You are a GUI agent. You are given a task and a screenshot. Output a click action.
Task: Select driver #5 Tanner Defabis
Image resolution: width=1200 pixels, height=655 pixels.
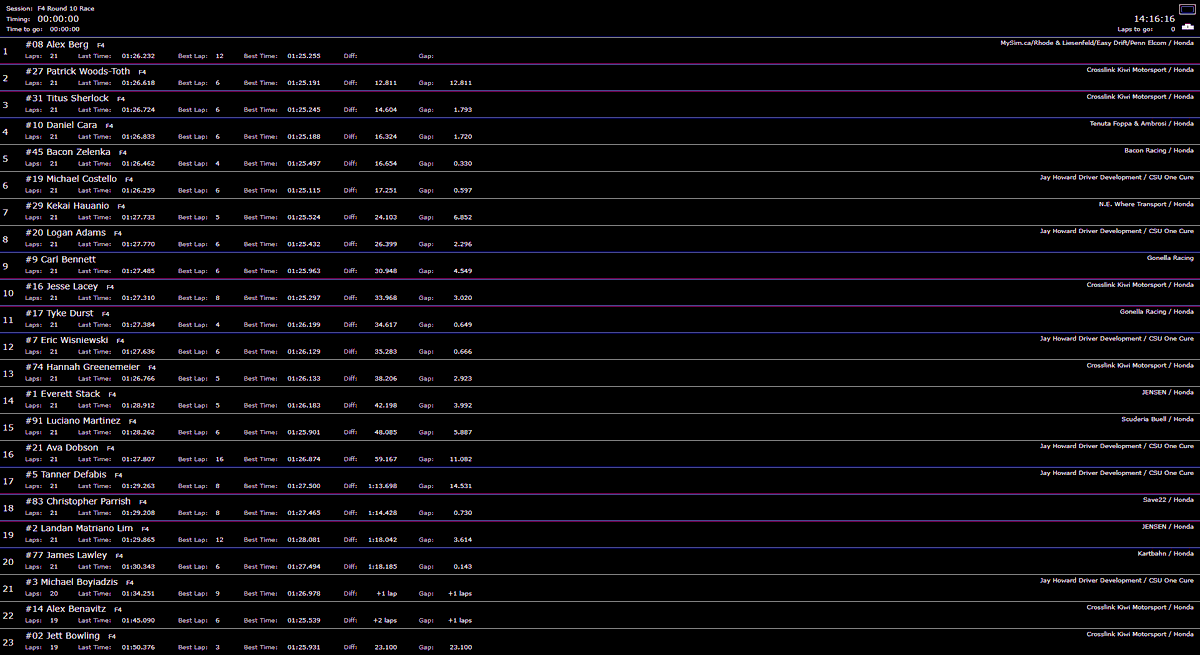coord(66,475)
